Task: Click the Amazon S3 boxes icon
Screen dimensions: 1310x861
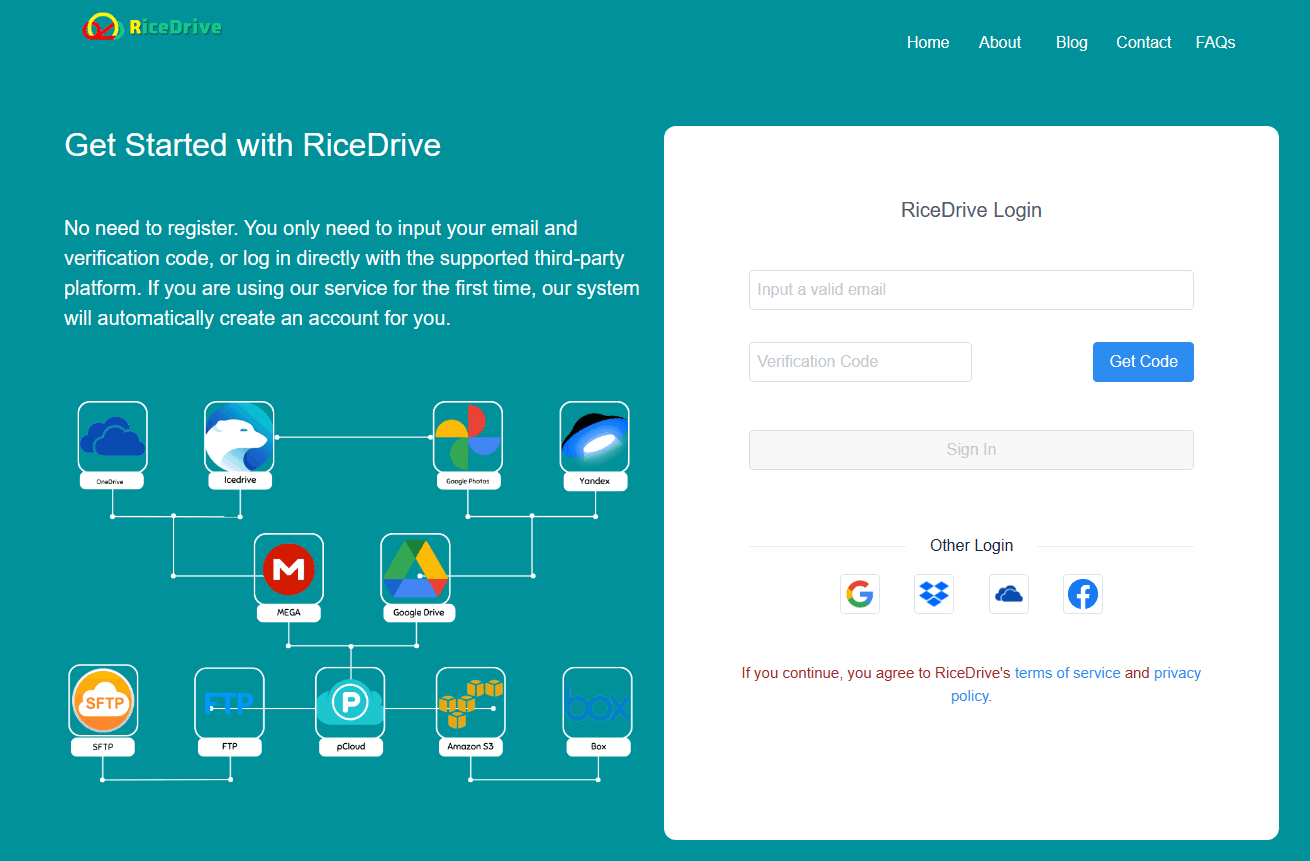Action: click(471, 703)
